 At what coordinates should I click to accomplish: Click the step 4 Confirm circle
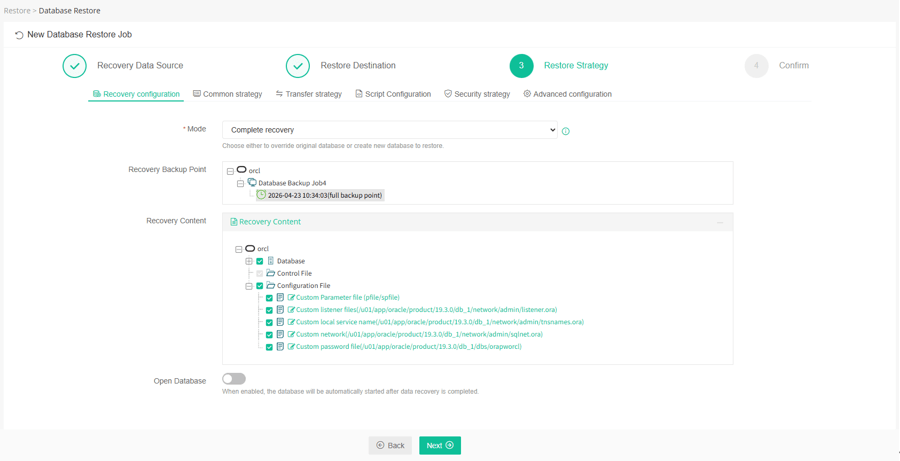(757, 66)
